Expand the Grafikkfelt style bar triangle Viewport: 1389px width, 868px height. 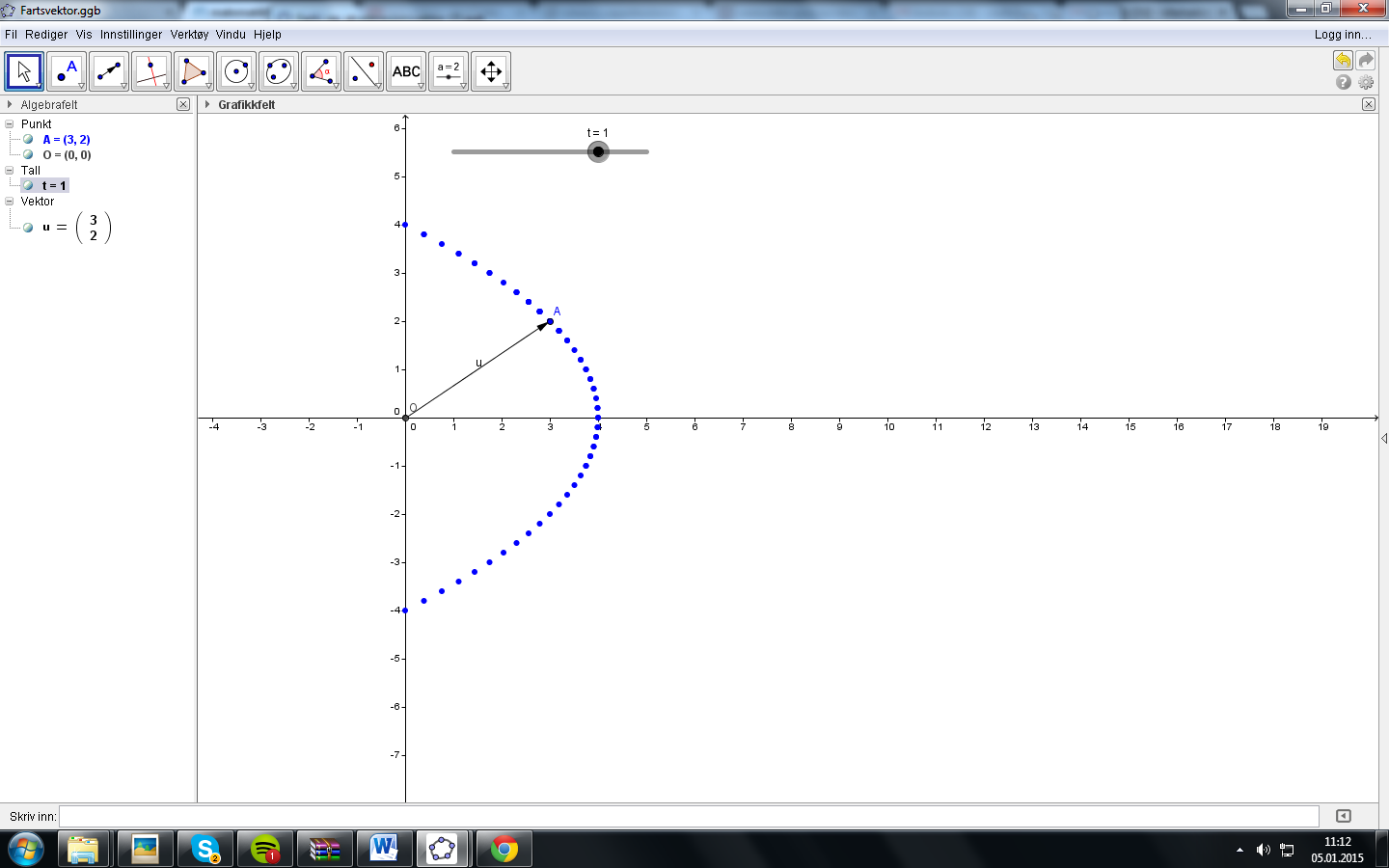pos(207,104)
